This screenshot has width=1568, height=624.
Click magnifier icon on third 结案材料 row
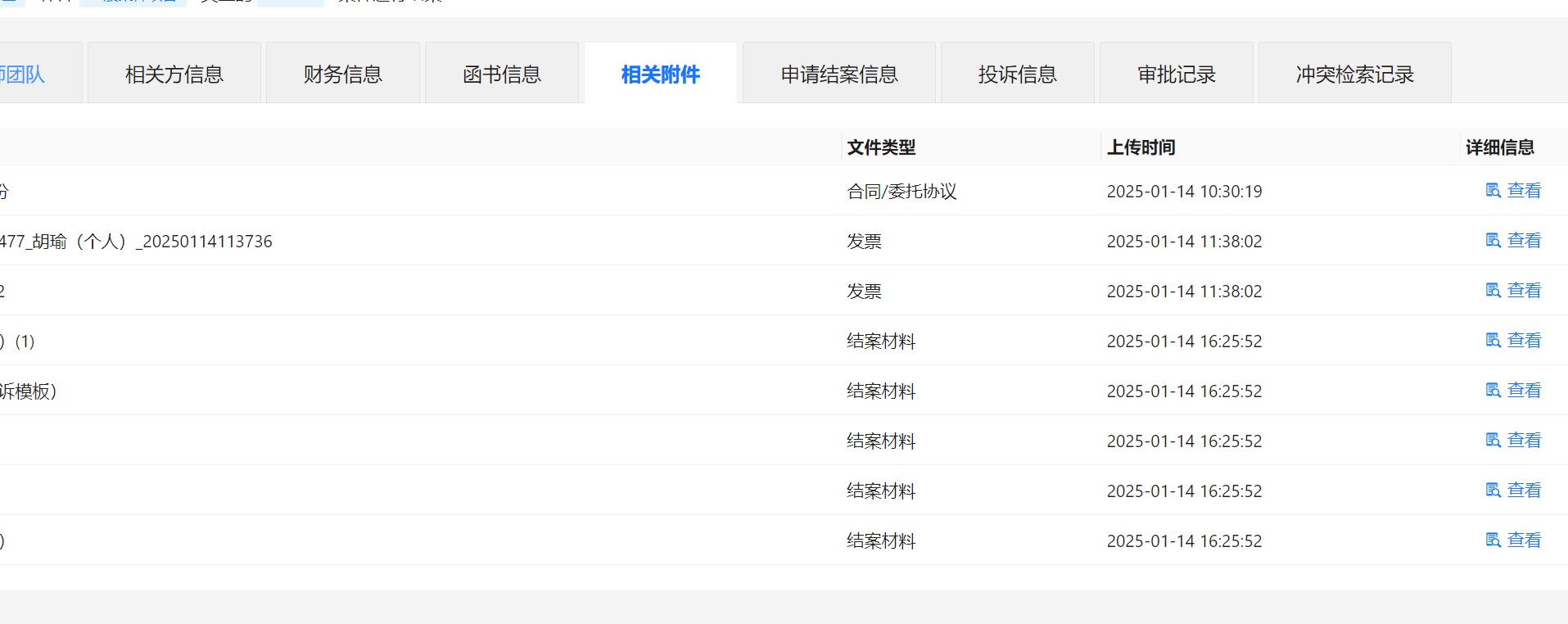pos(1493,441)
